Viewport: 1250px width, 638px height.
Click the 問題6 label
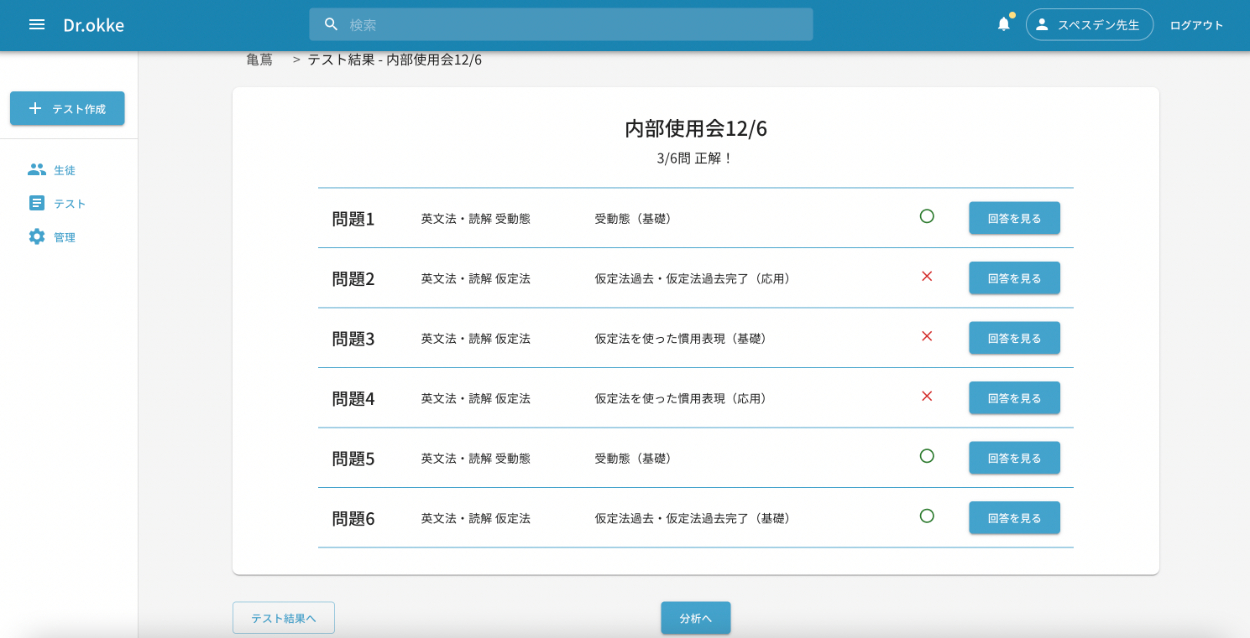pos(353,519)
